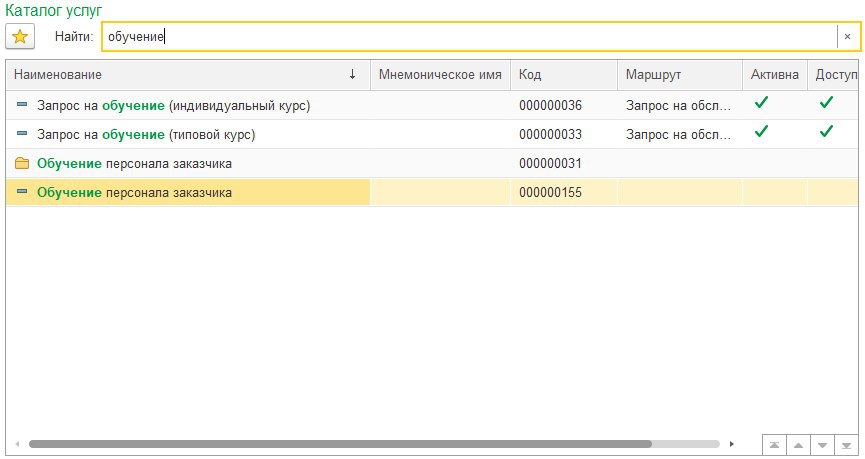Jump to the first row of the list
Image resolution: width=865 pixels, height=459 pixels.
point(775,445)
